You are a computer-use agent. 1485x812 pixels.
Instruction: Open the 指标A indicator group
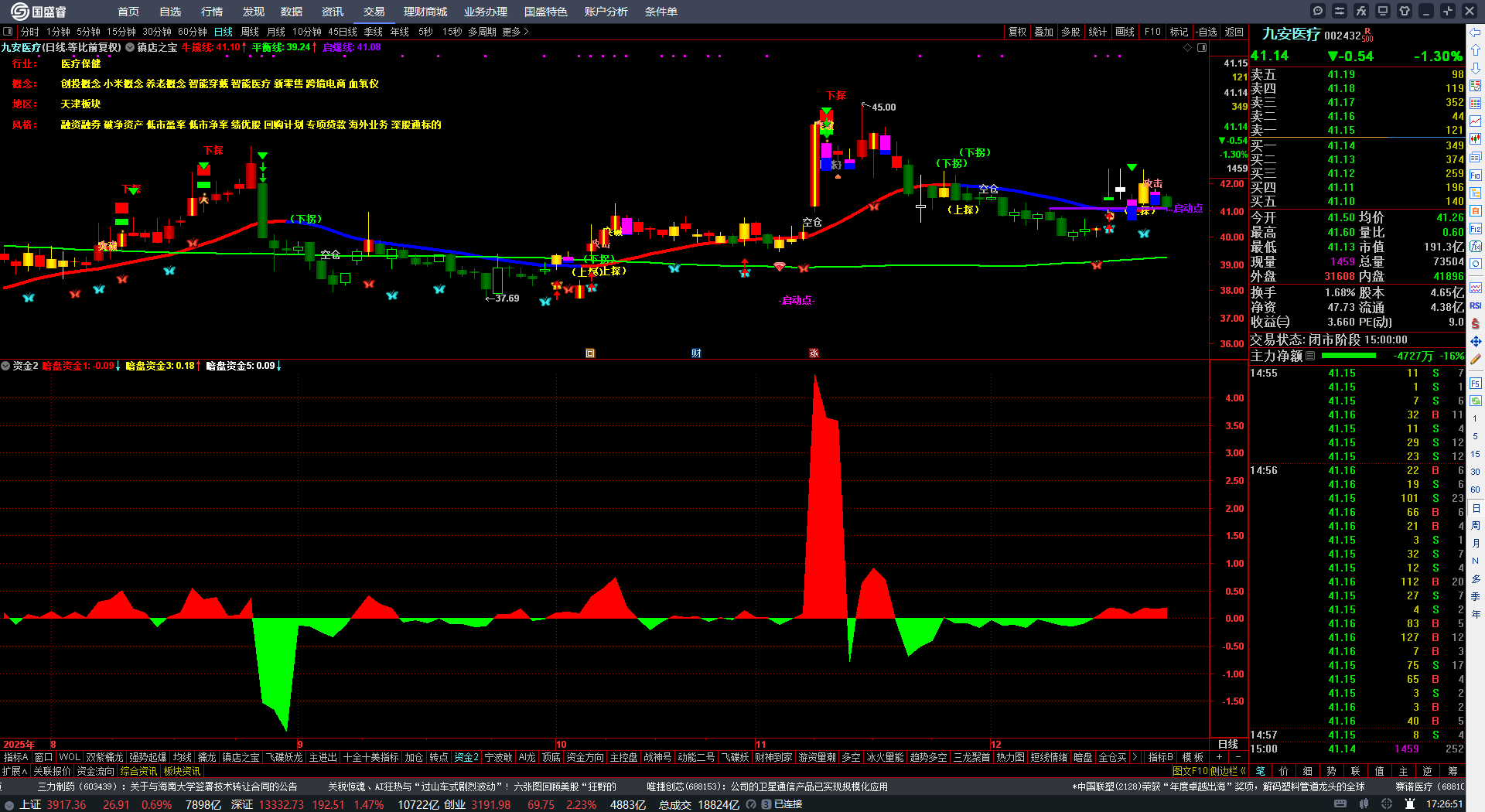(x=15, y=757)
